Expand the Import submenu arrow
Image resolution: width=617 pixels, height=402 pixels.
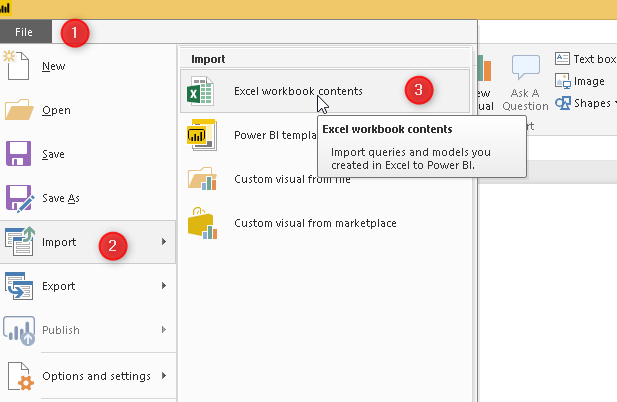pos(164,242)
